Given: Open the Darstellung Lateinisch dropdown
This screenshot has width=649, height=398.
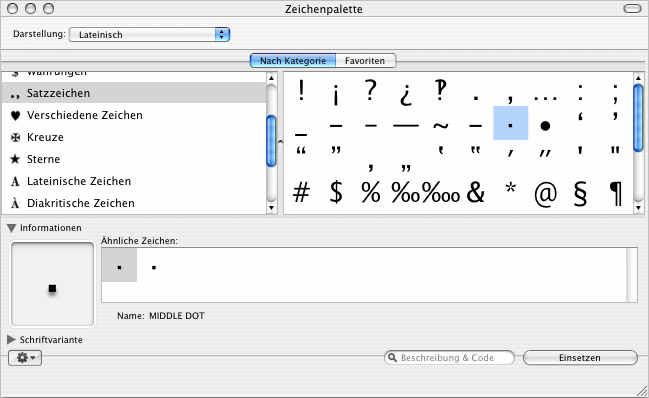Looking at the screenshot, I should tap(149, 35).
